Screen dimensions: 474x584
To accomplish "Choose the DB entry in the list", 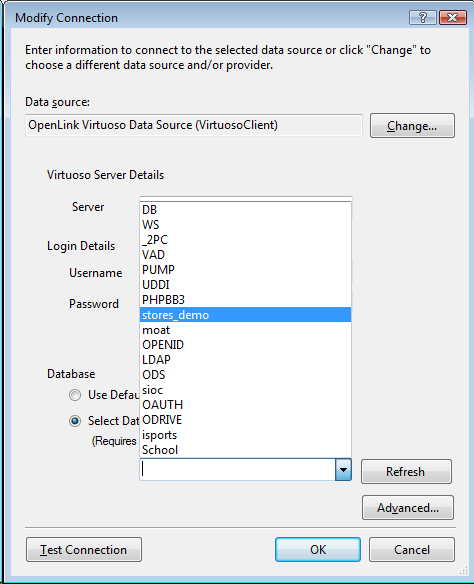I will click(x=245, y=210).
